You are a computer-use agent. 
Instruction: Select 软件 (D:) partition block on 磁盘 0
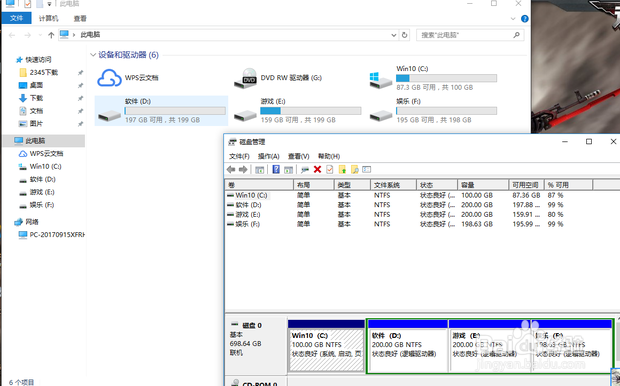[408, 346]
